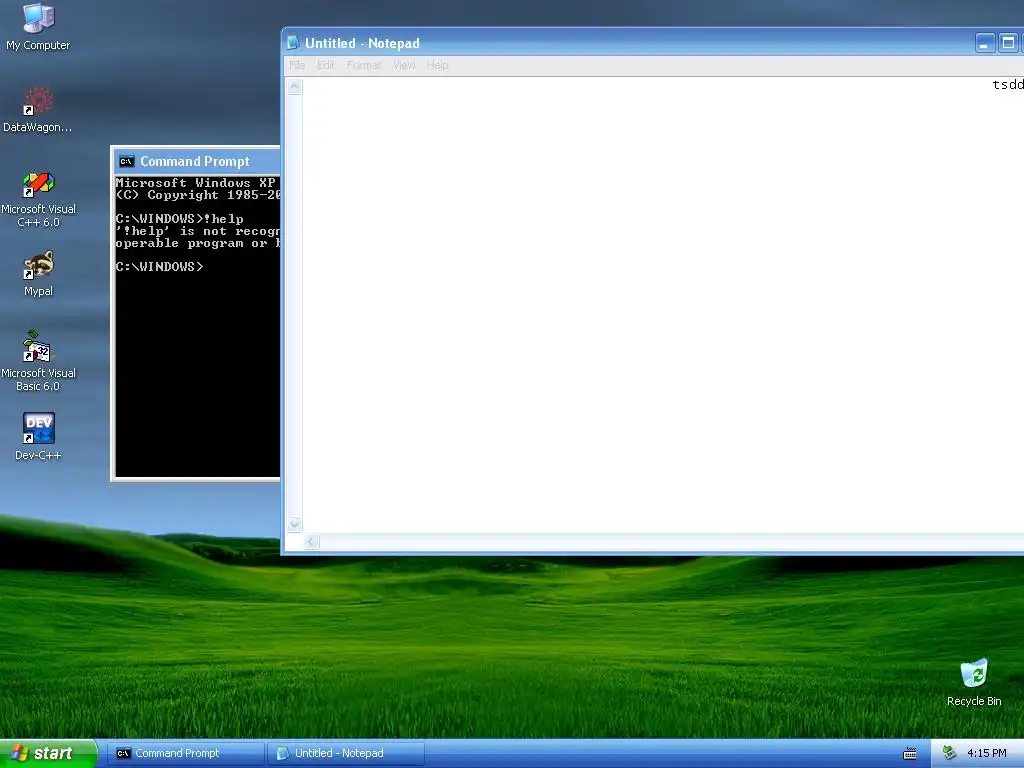Select the DataWagon desktop shortcut
This screenshot has width=1024, height=768.
tap(38, 109)
